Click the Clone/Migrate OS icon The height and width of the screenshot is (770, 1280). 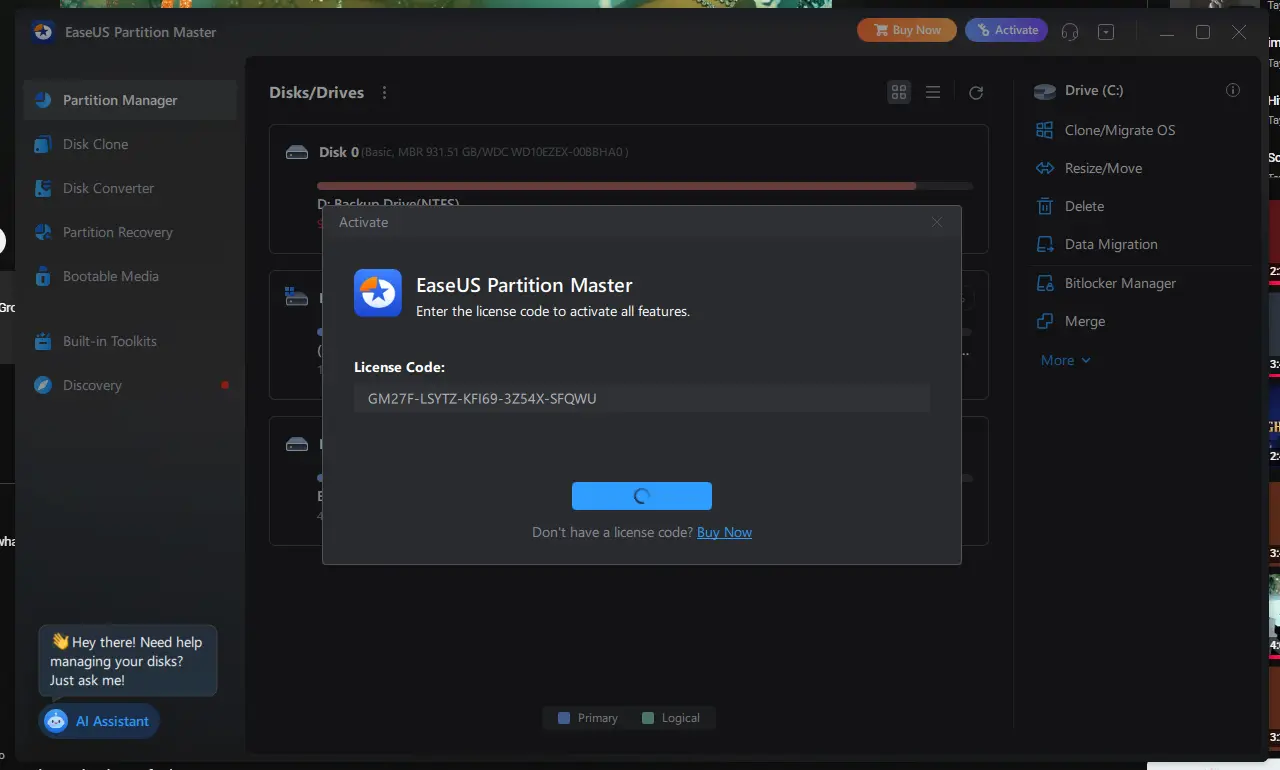[x=1045, y=130]
